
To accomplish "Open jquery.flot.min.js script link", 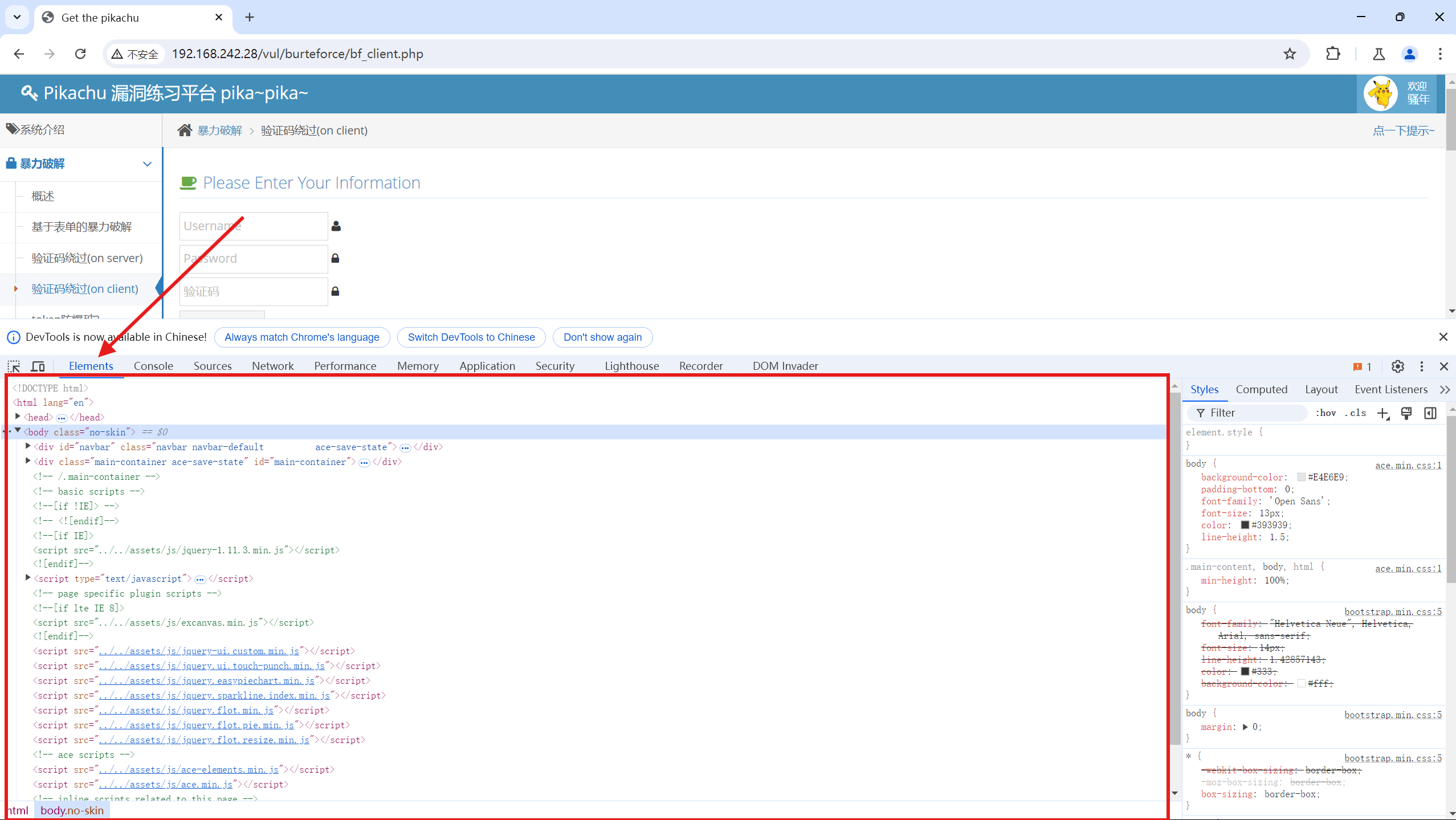I will [186, 711].
